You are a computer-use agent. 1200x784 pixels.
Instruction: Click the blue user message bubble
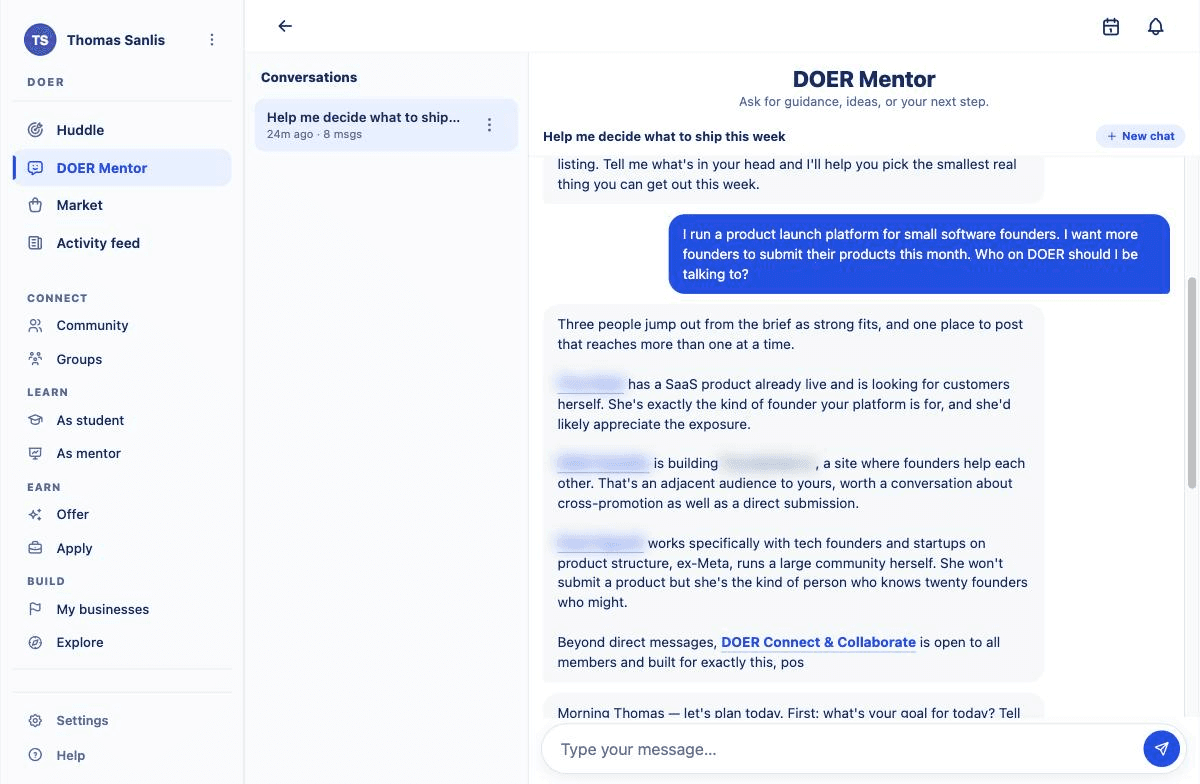[919, 254]
